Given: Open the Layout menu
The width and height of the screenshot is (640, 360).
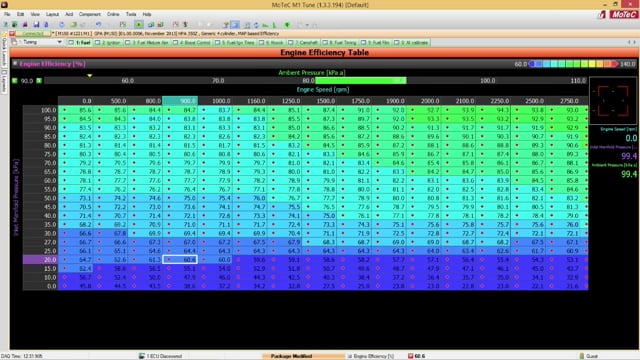Looking at the screenshot, I should coord(52,14).
